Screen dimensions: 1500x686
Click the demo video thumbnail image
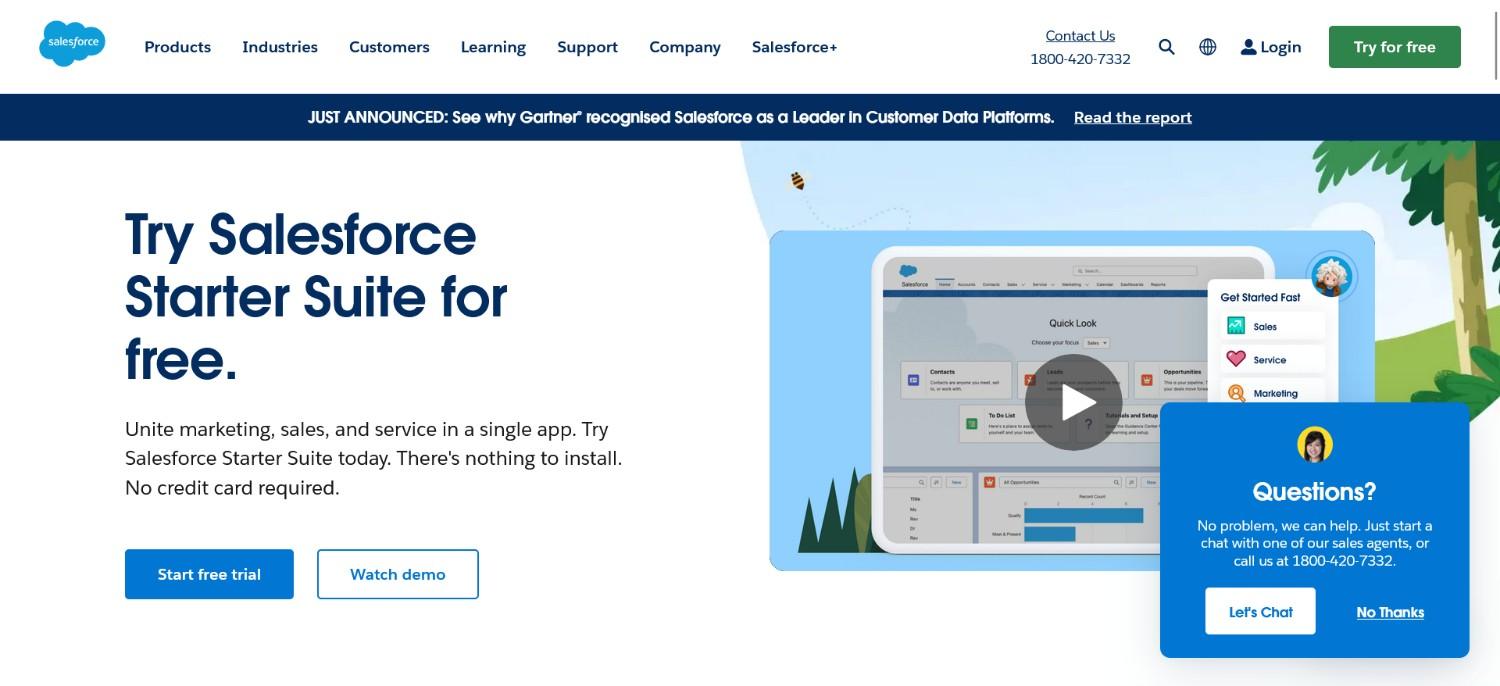coord(1071,400)
